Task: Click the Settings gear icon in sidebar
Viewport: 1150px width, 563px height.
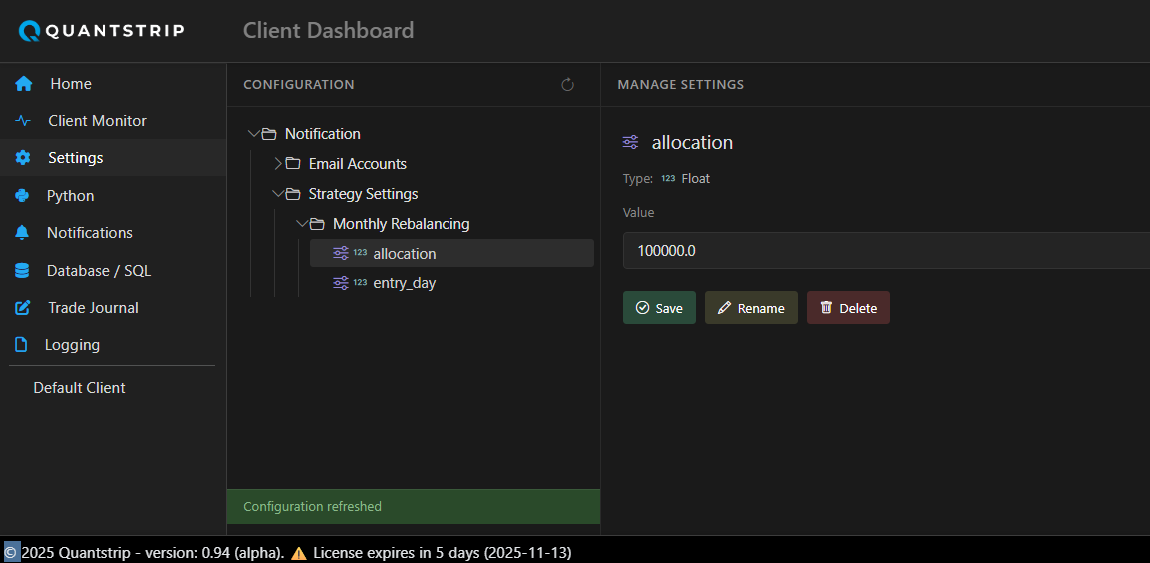Action: coord(23,158)
